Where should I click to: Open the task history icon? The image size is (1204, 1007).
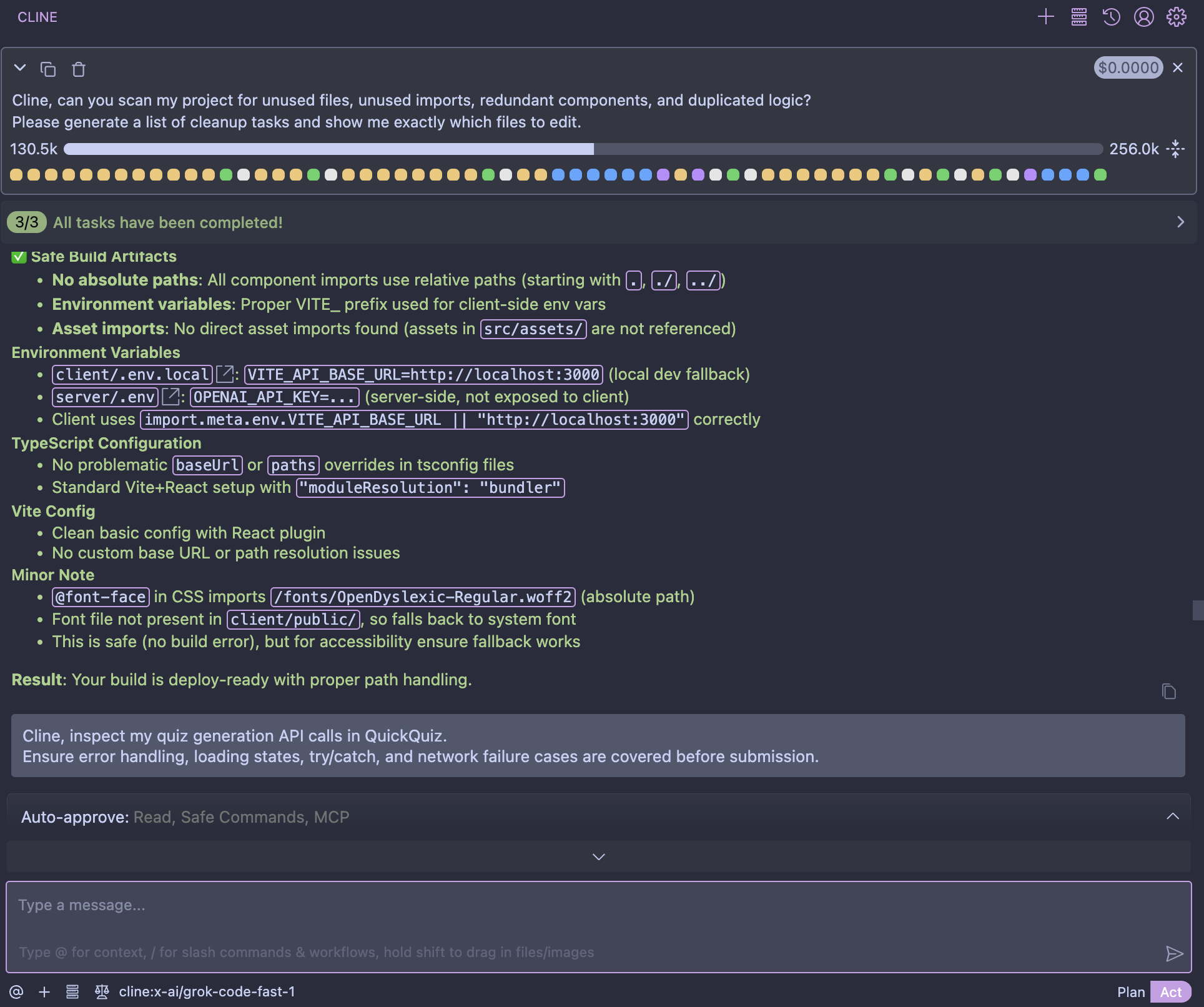1111,17
